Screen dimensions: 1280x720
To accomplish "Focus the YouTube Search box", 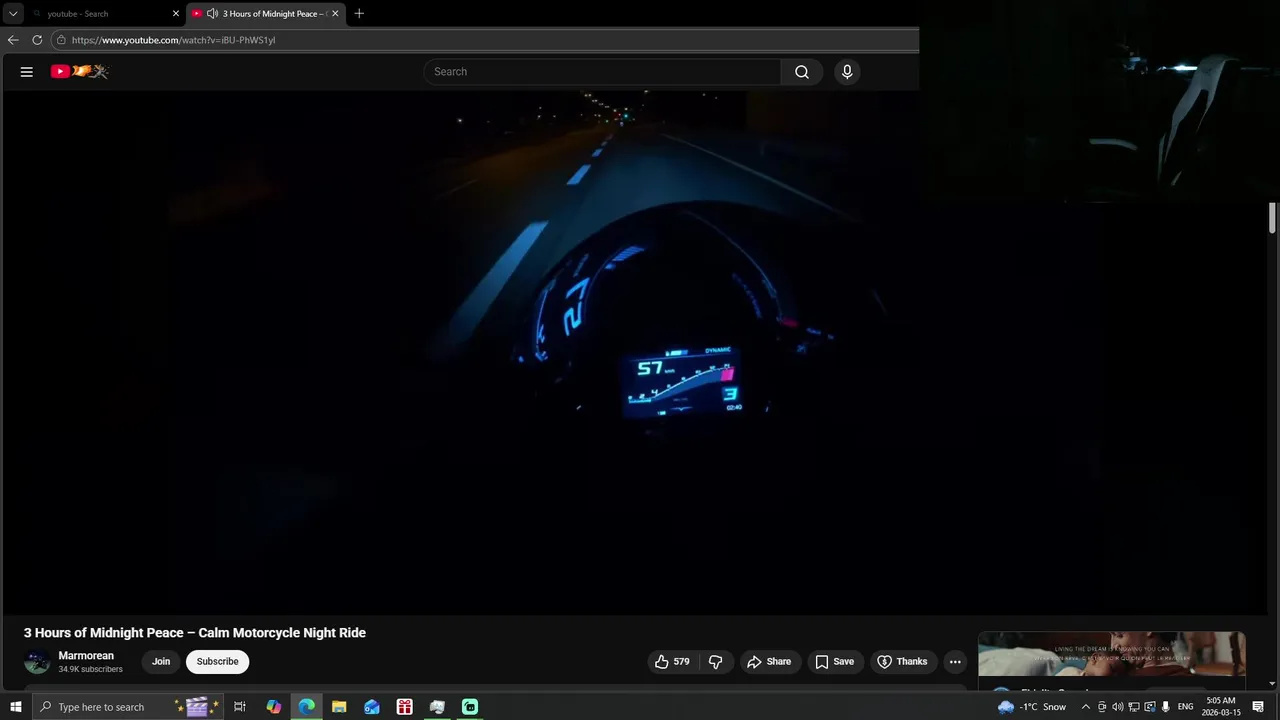I will tap(602, 72).
